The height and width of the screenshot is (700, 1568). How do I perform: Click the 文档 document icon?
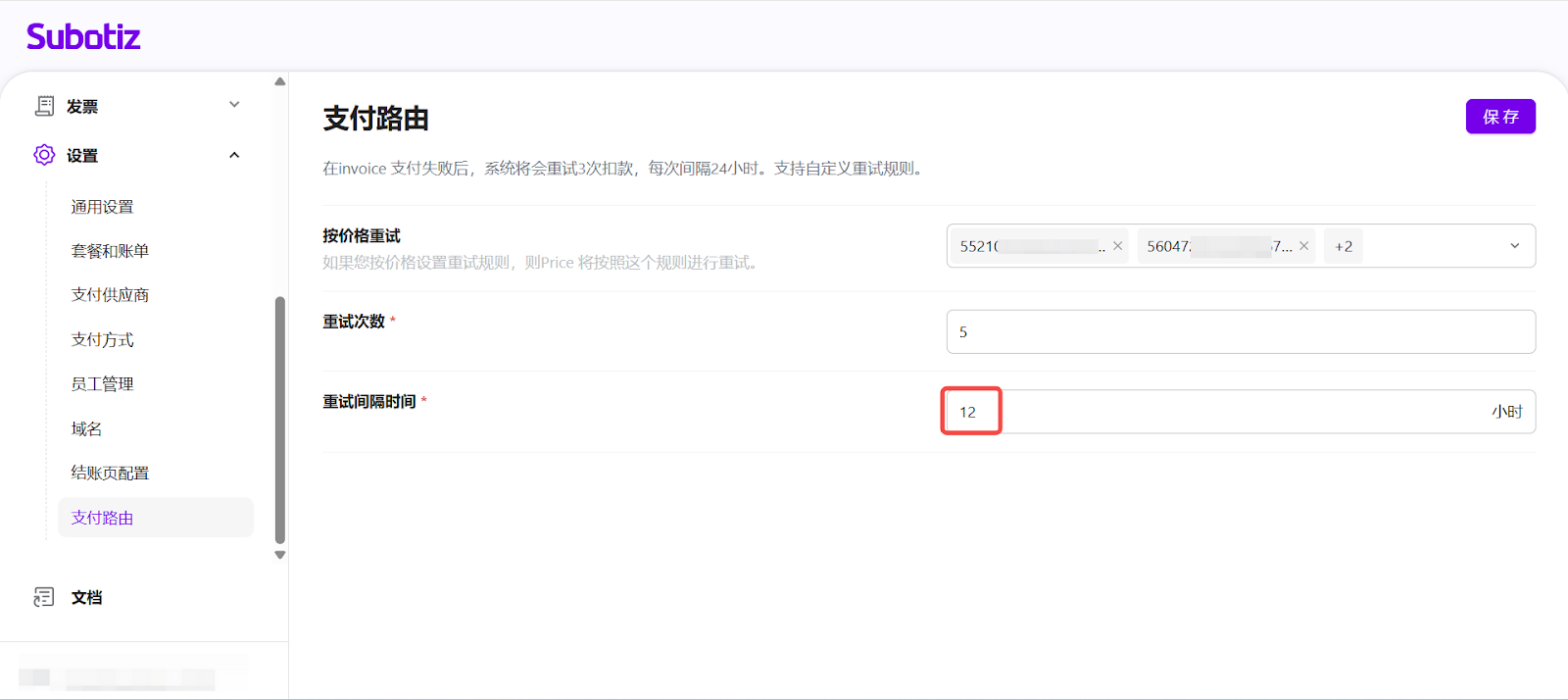point(44,597)
